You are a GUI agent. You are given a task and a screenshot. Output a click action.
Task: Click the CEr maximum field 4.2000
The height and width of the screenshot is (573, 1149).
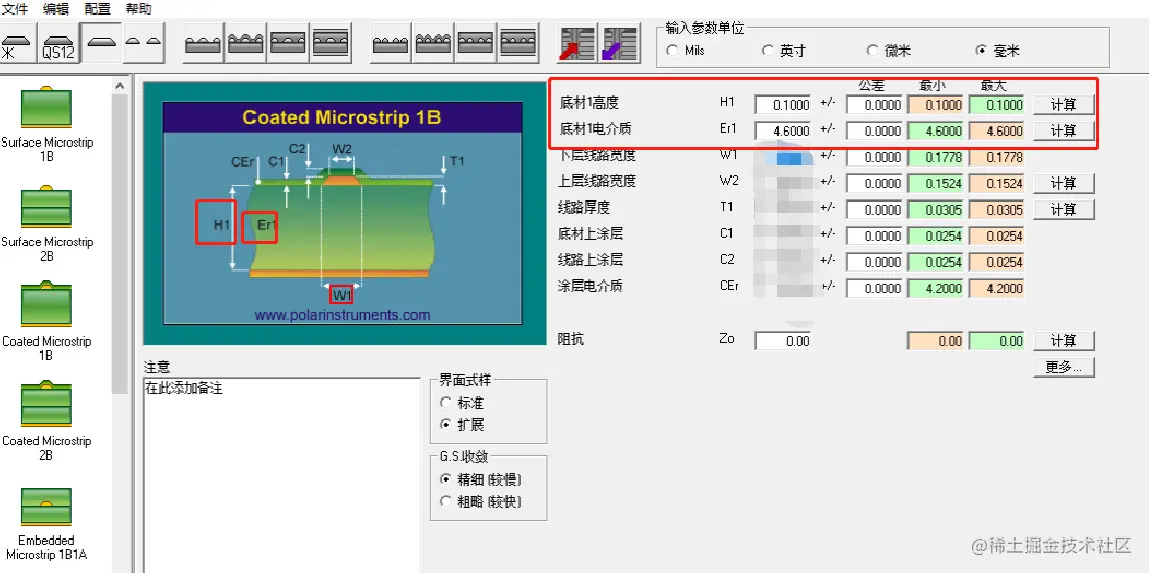997,289
